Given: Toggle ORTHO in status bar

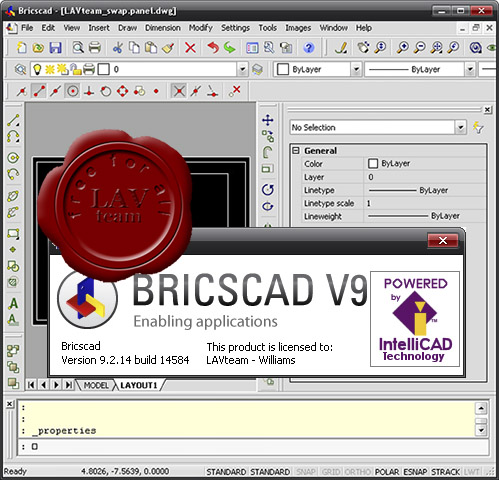Looking at the screenshot, I should [358, 472].
